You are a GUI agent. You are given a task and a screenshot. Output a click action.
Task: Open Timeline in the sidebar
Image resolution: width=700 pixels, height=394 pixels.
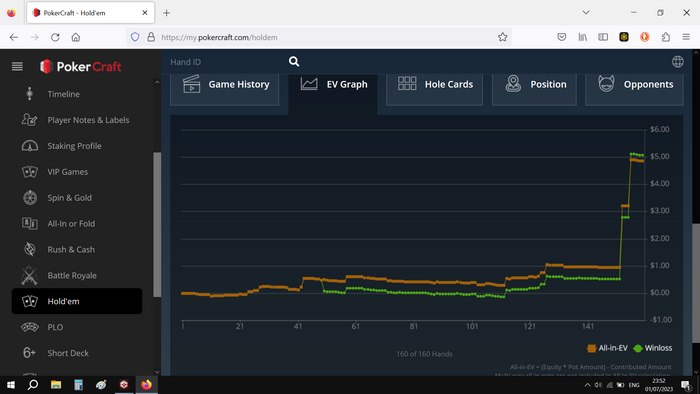[64, 94]
